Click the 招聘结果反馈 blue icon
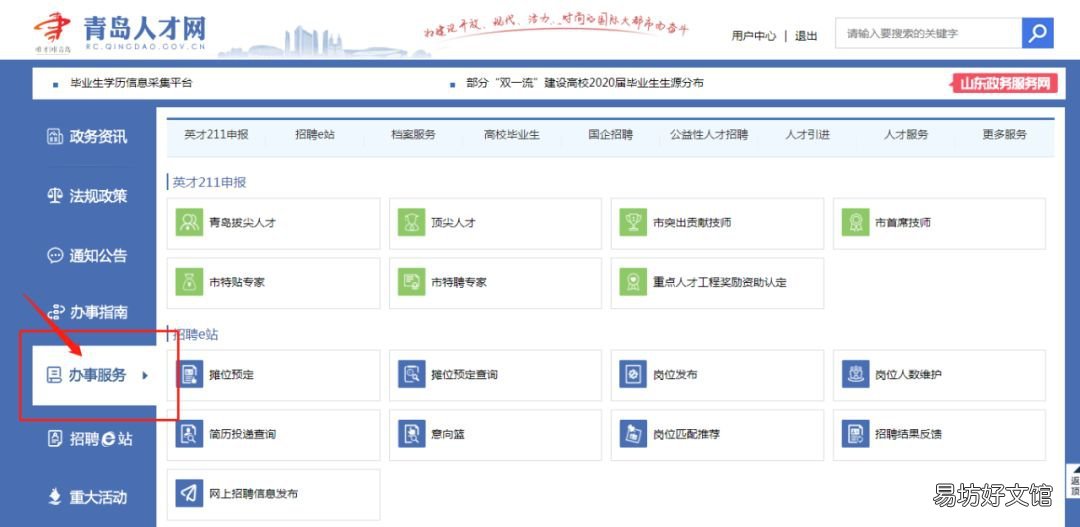 855,434
